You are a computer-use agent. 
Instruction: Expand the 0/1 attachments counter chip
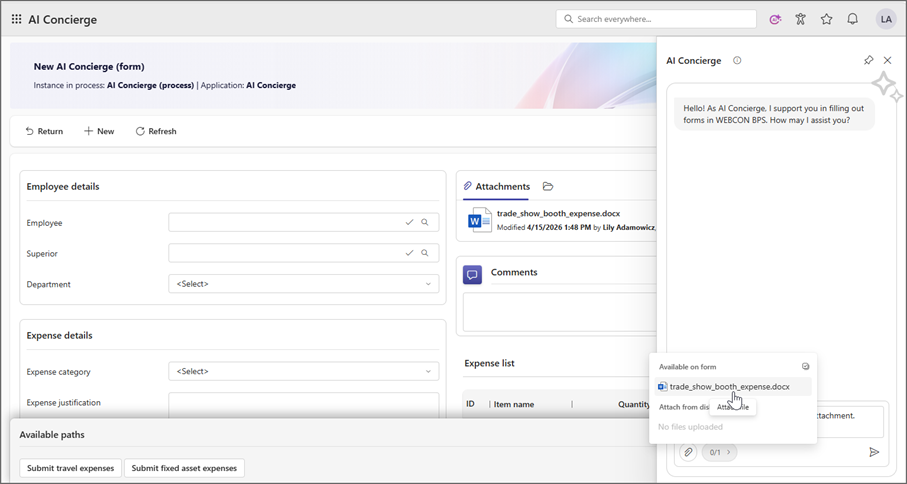click(x=719, y=453)
